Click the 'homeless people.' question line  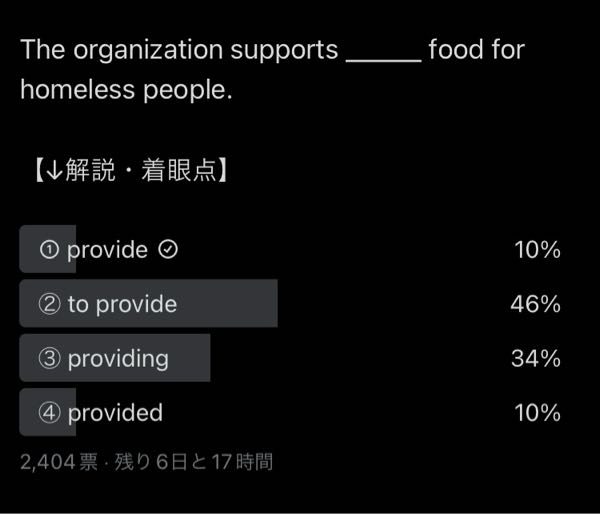pyautogui.click(x=126, y=90)
